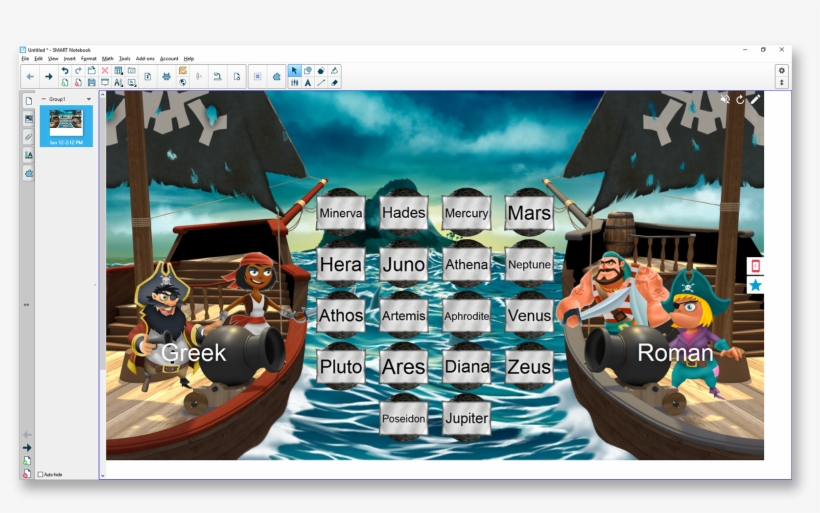Click the Delete (red X) toolbar icon

[105, 71]
